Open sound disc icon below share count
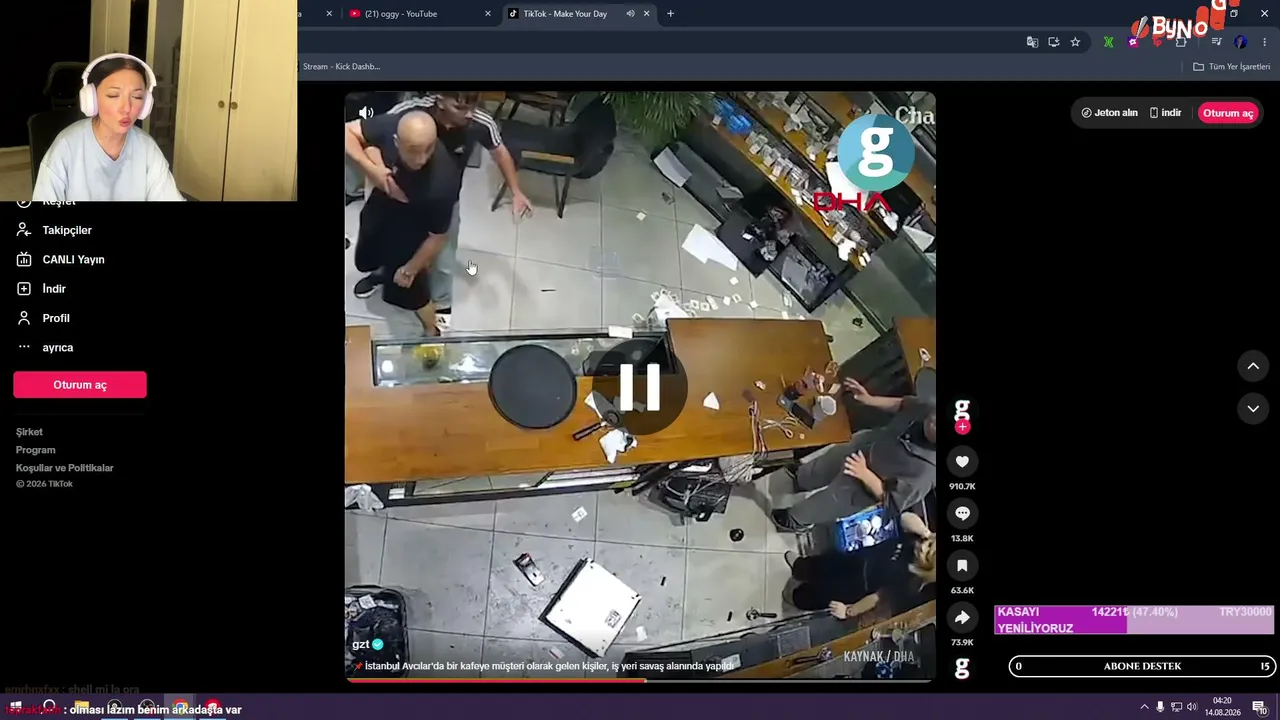 pos(962,668)
